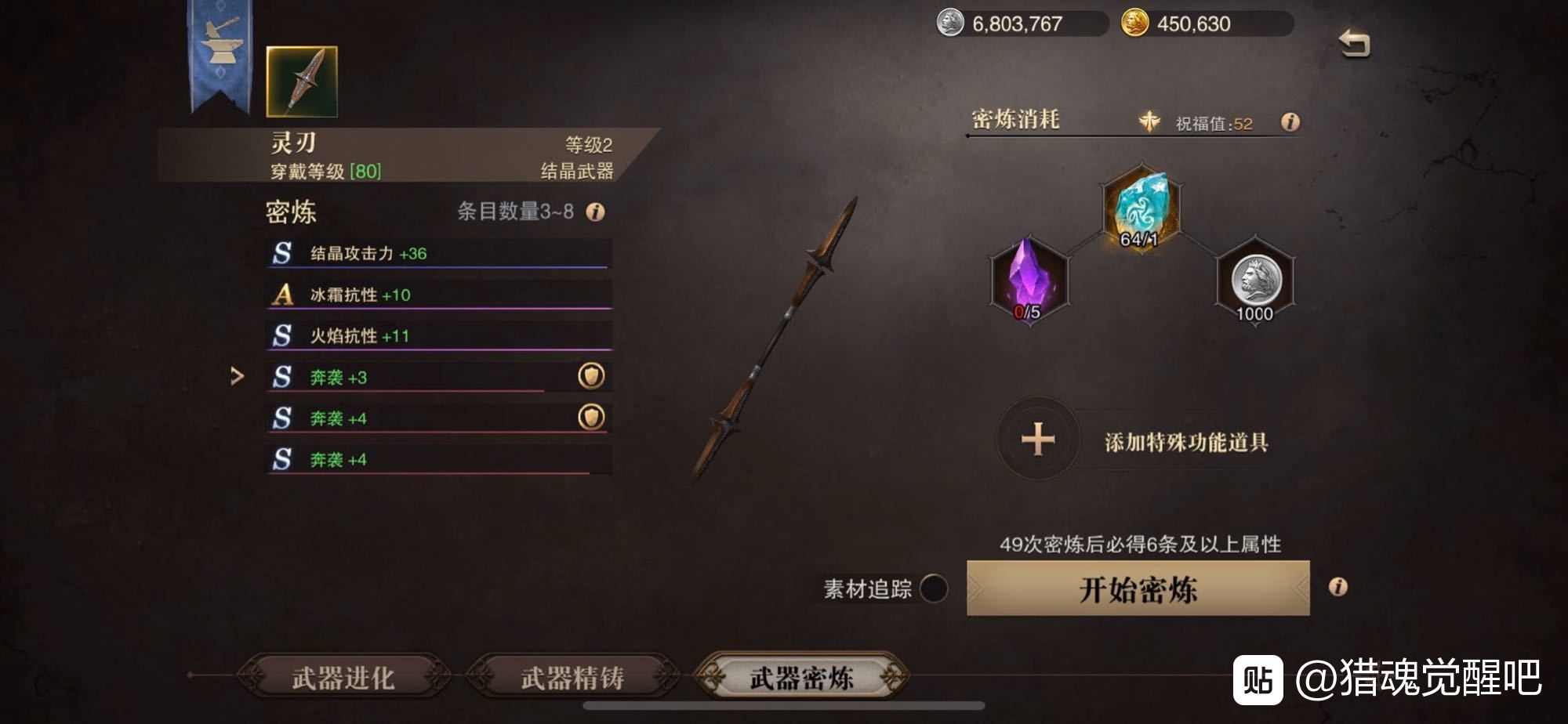1568x724 pixels.
Task: Open the blue anvil forge banner
Action: (x=220, y=55)
